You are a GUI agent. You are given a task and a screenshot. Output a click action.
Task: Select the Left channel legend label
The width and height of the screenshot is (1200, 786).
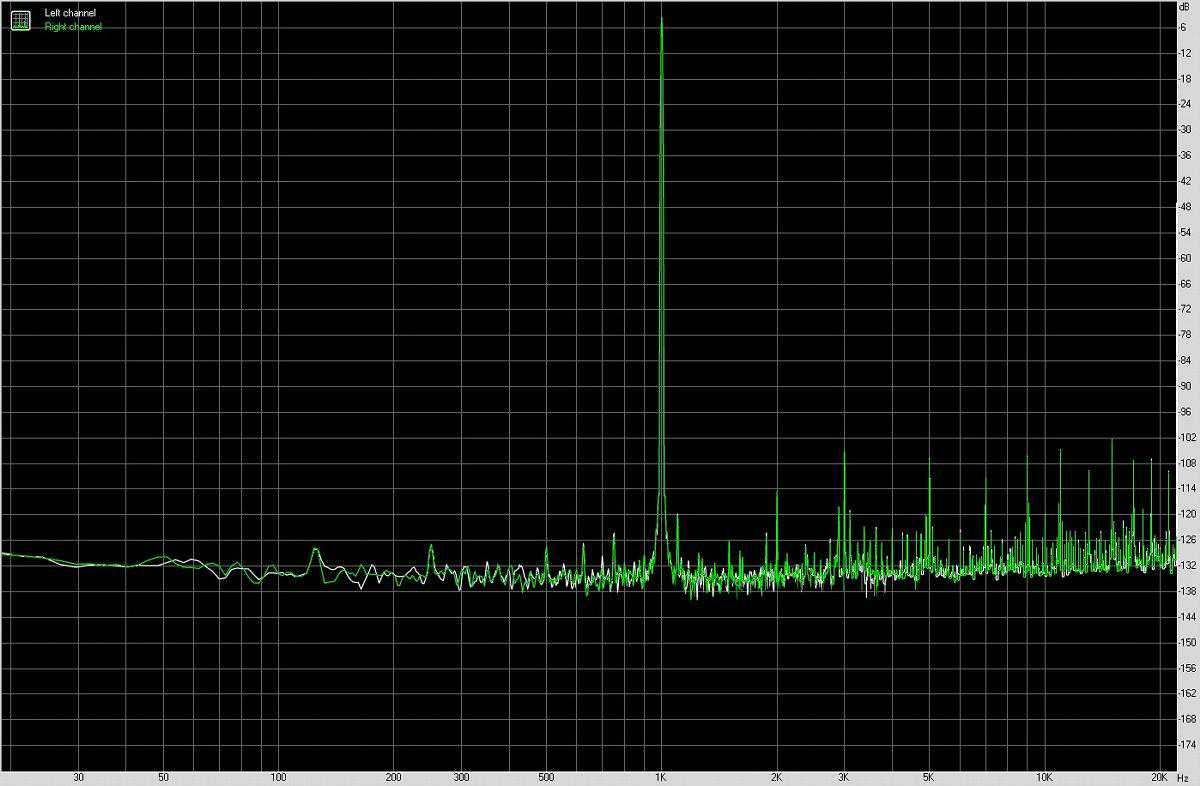(70, 13)
